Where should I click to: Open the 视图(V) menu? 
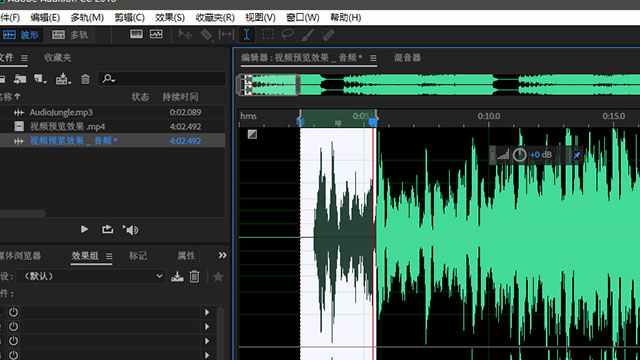click(260, 18)
